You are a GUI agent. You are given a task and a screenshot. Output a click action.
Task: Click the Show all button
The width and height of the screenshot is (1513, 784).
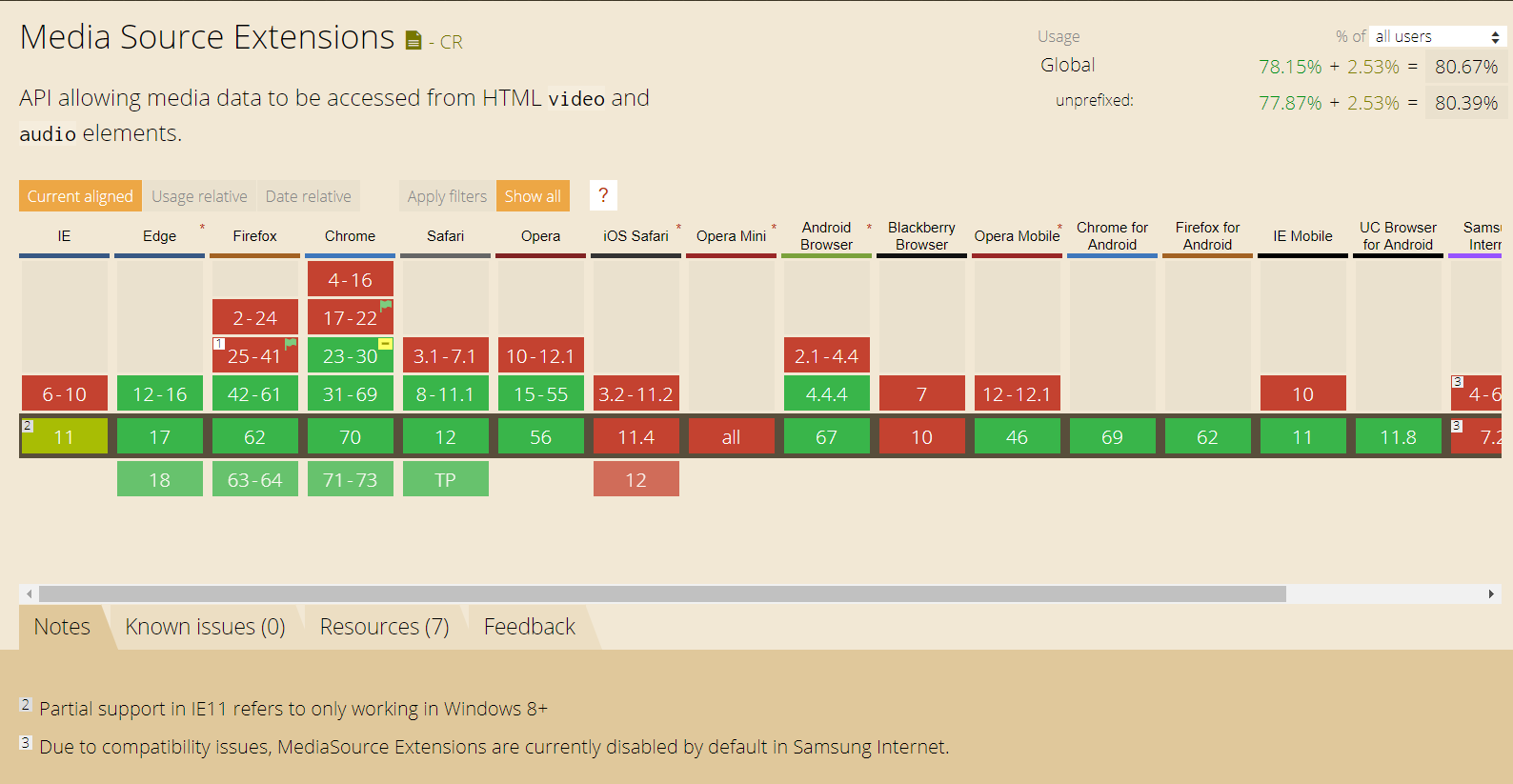[533, 196]
